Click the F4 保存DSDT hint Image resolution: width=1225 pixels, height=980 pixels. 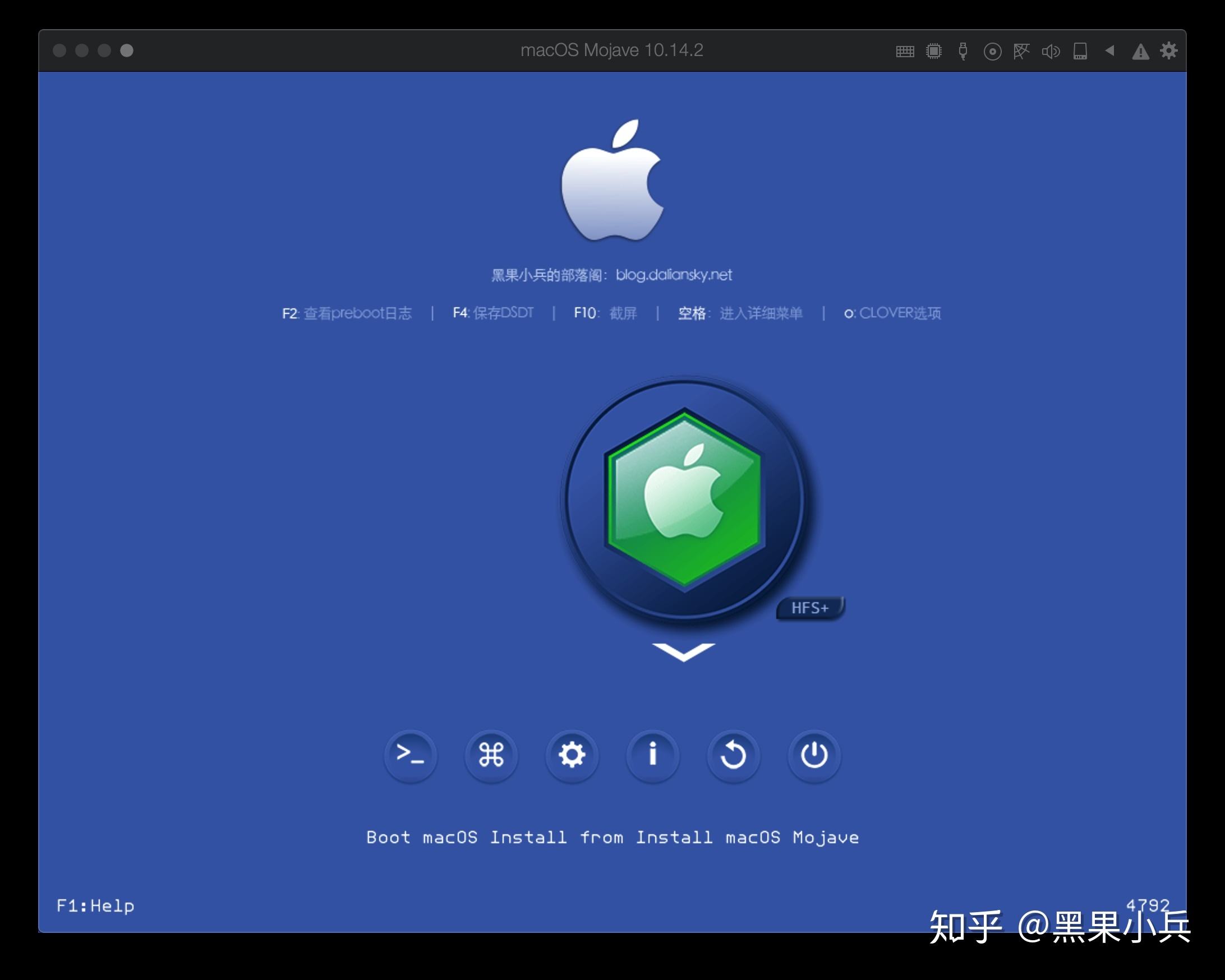pos(493,313)
